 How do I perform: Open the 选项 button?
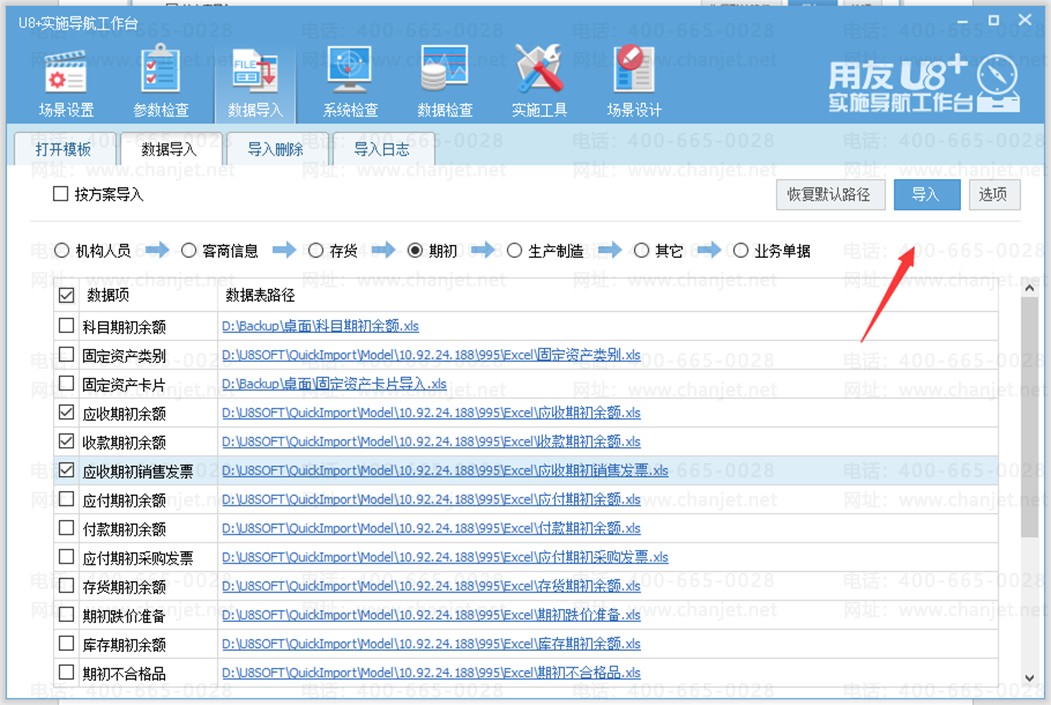coord(994,194)
